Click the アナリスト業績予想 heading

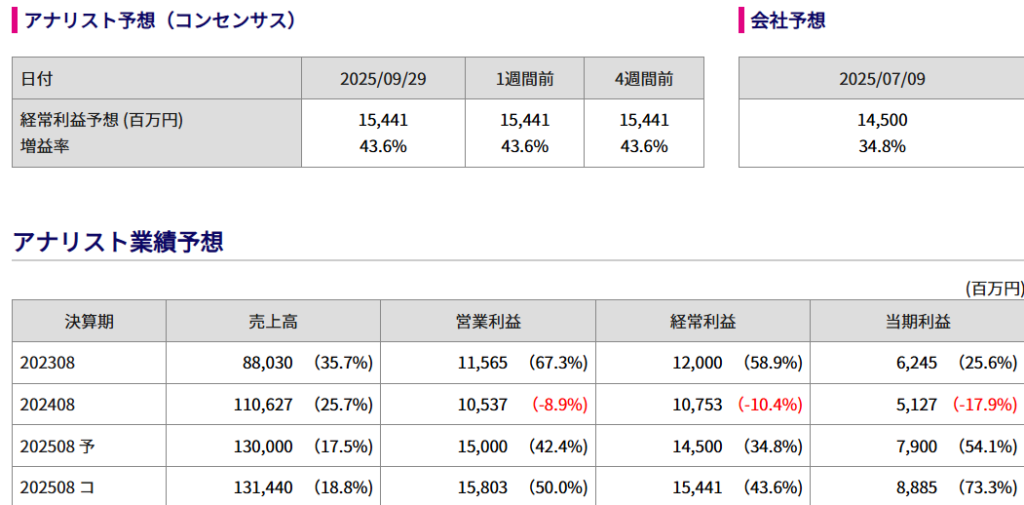(x=118, y=241)
